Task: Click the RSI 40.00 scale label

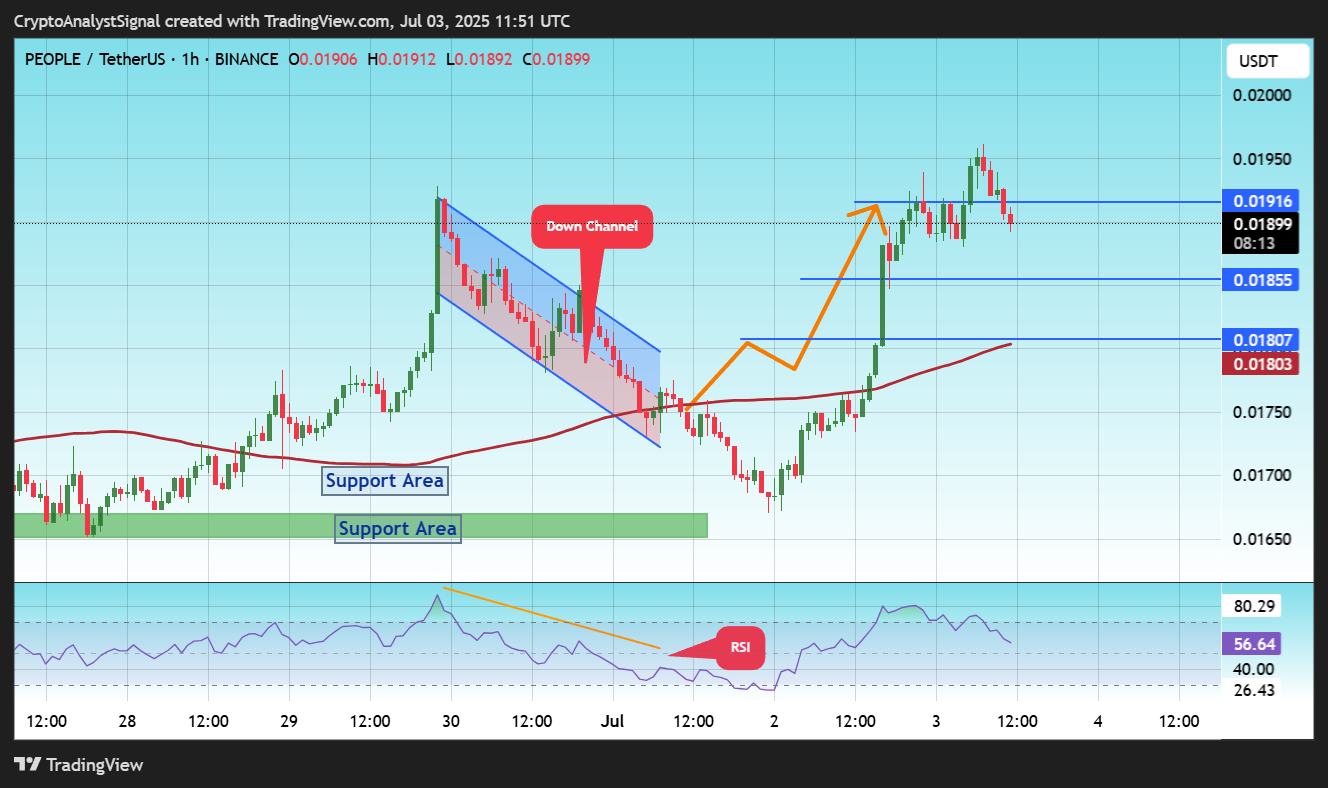Action: click(x=1252, y=669)
